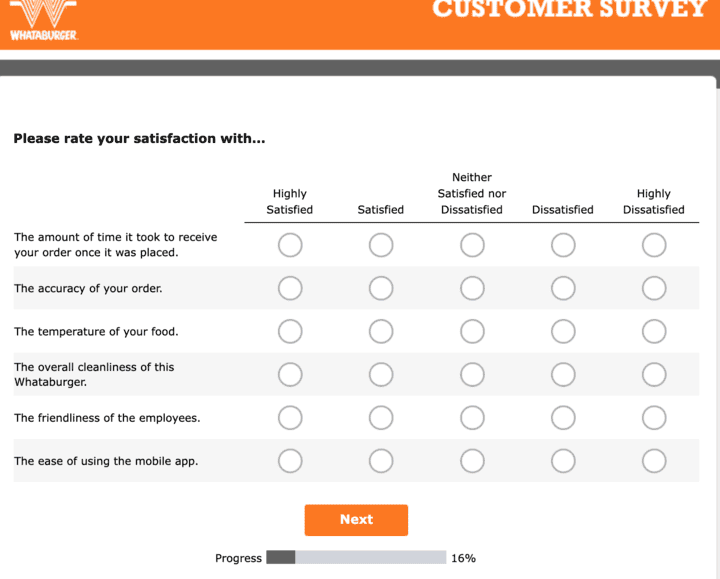
Task: Choose Dissatisfied for overall cleliness row
Action: click(563, 374)
